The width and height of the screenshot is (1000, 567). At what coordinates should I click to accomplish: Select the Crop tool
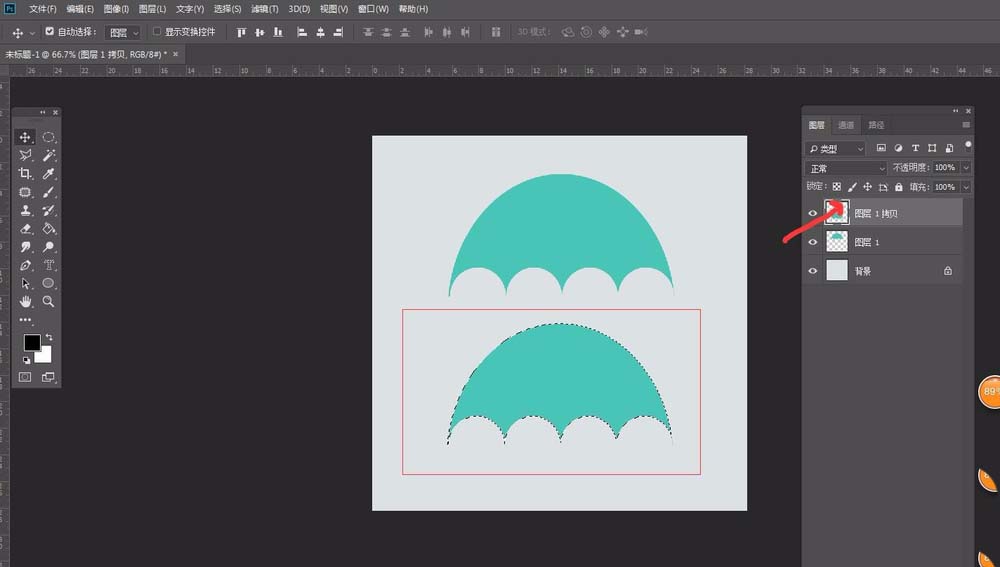[x=26, y=174]
